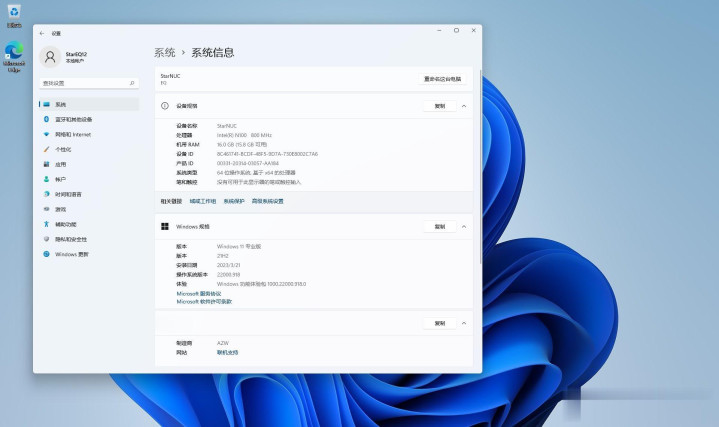
Task: Collapse the 设备规格 section chevron
Action: [464, 106]
